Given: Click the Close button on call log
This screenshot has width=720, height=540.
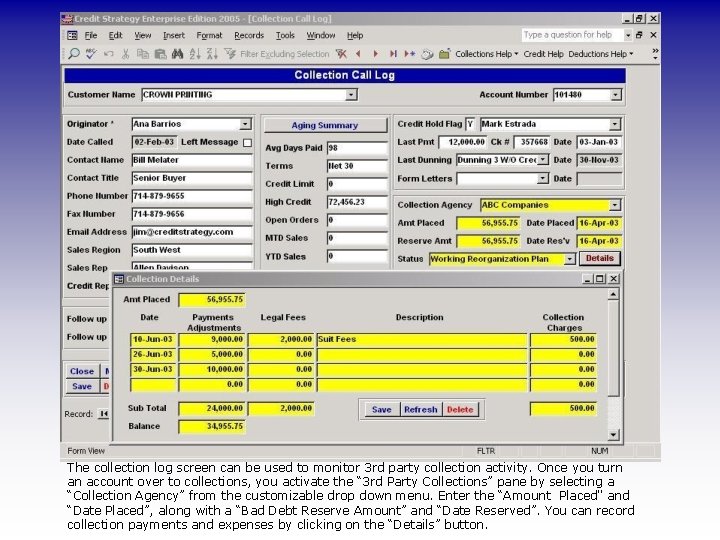Looking at the screenshot, I should click(x=82, y=371).
